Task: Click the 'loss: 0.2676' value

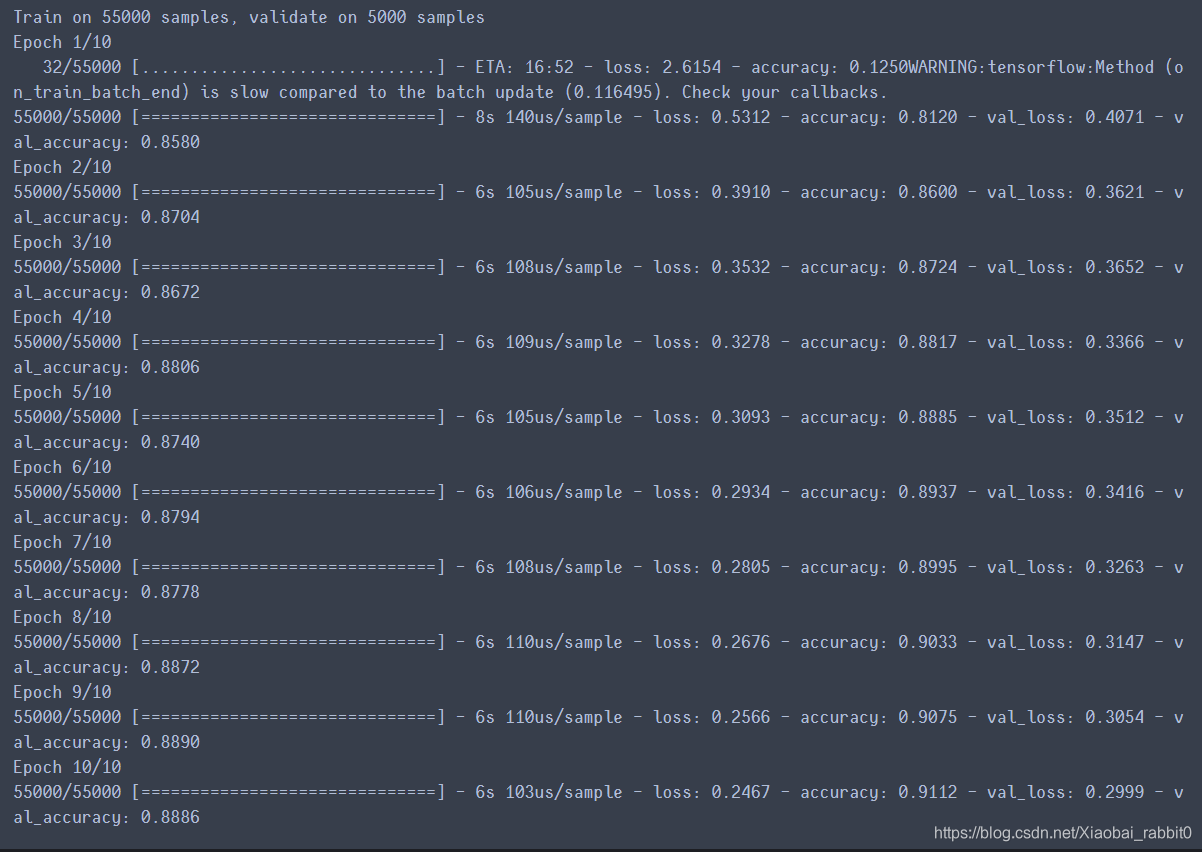Action: [712, 642]
